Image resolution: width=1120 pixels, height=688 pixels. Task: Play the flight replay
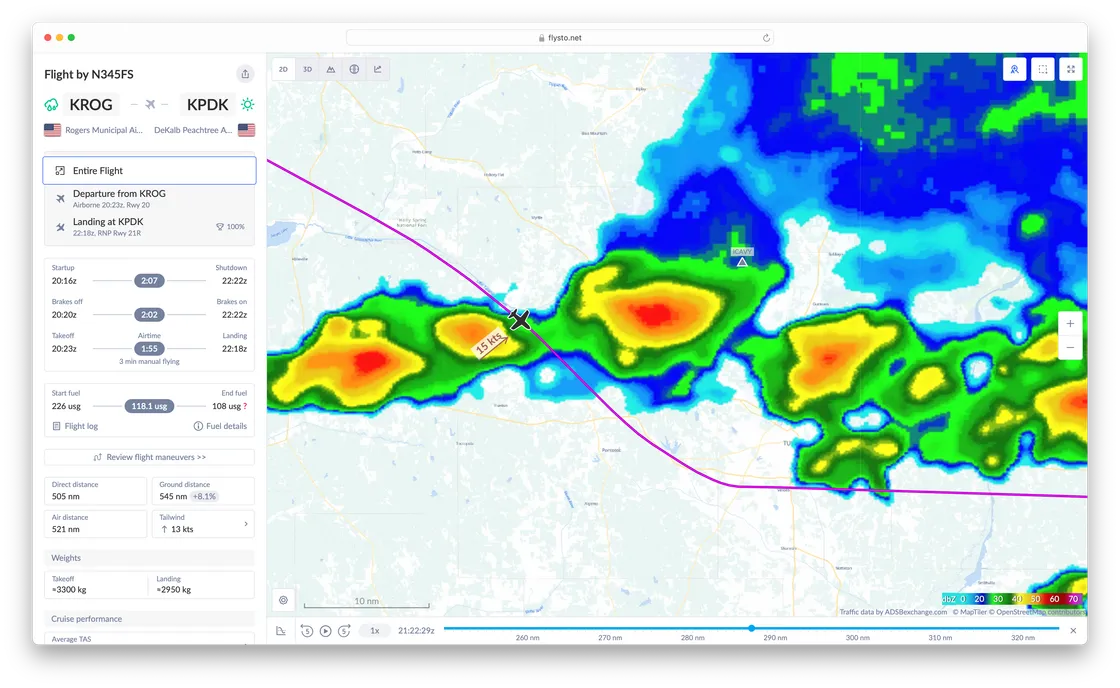point(326,631)
